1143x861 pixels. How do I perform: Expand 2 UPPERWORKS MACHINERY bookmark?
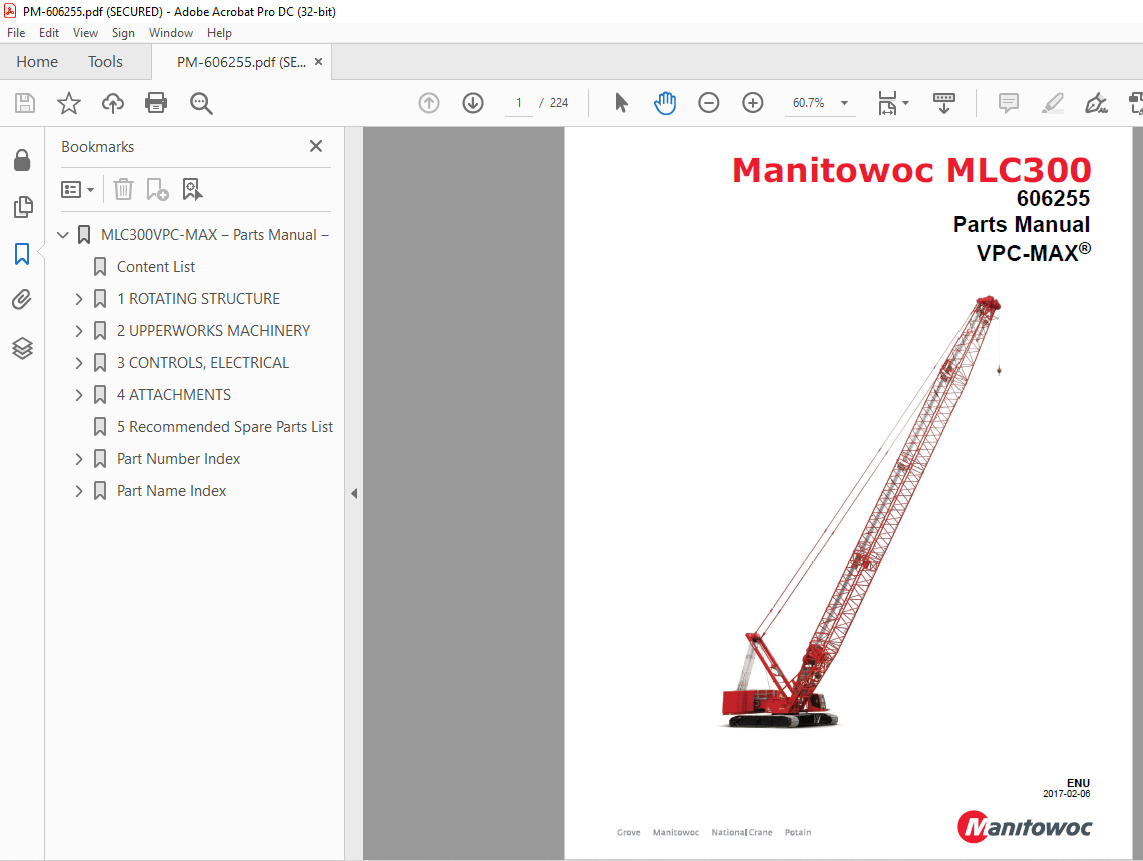click(x=79, y=331)
